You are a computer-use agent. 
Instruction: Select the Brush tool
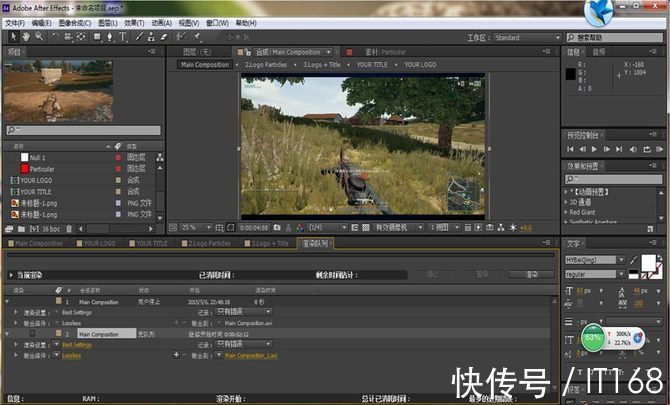pyautogui.click(x=139, y=37)
